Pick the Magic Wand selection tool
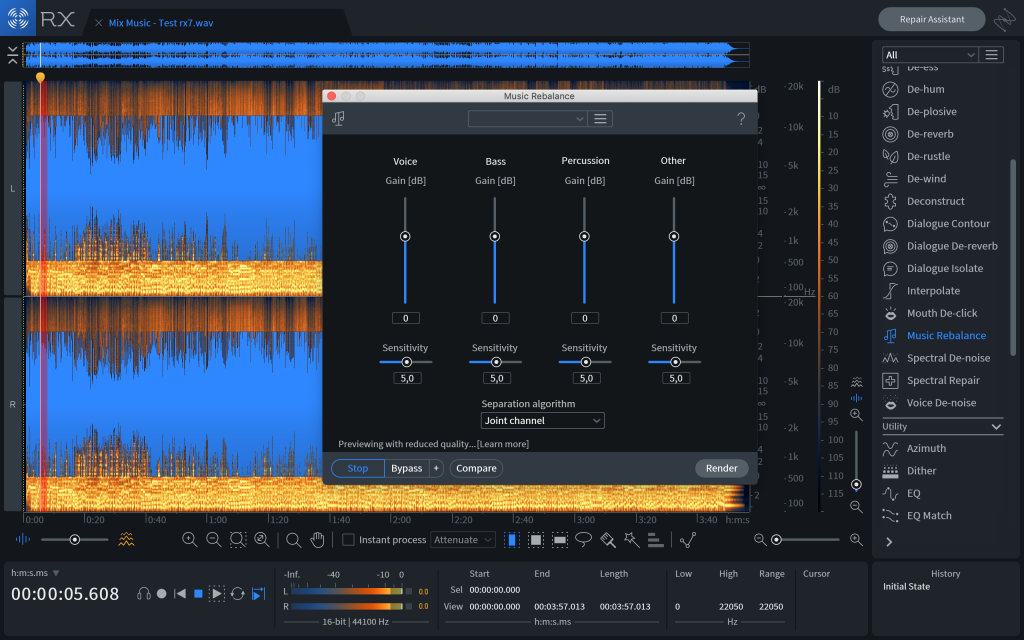Image resolution: width=1024 pixels, height=640 pixels. (631, 540)
